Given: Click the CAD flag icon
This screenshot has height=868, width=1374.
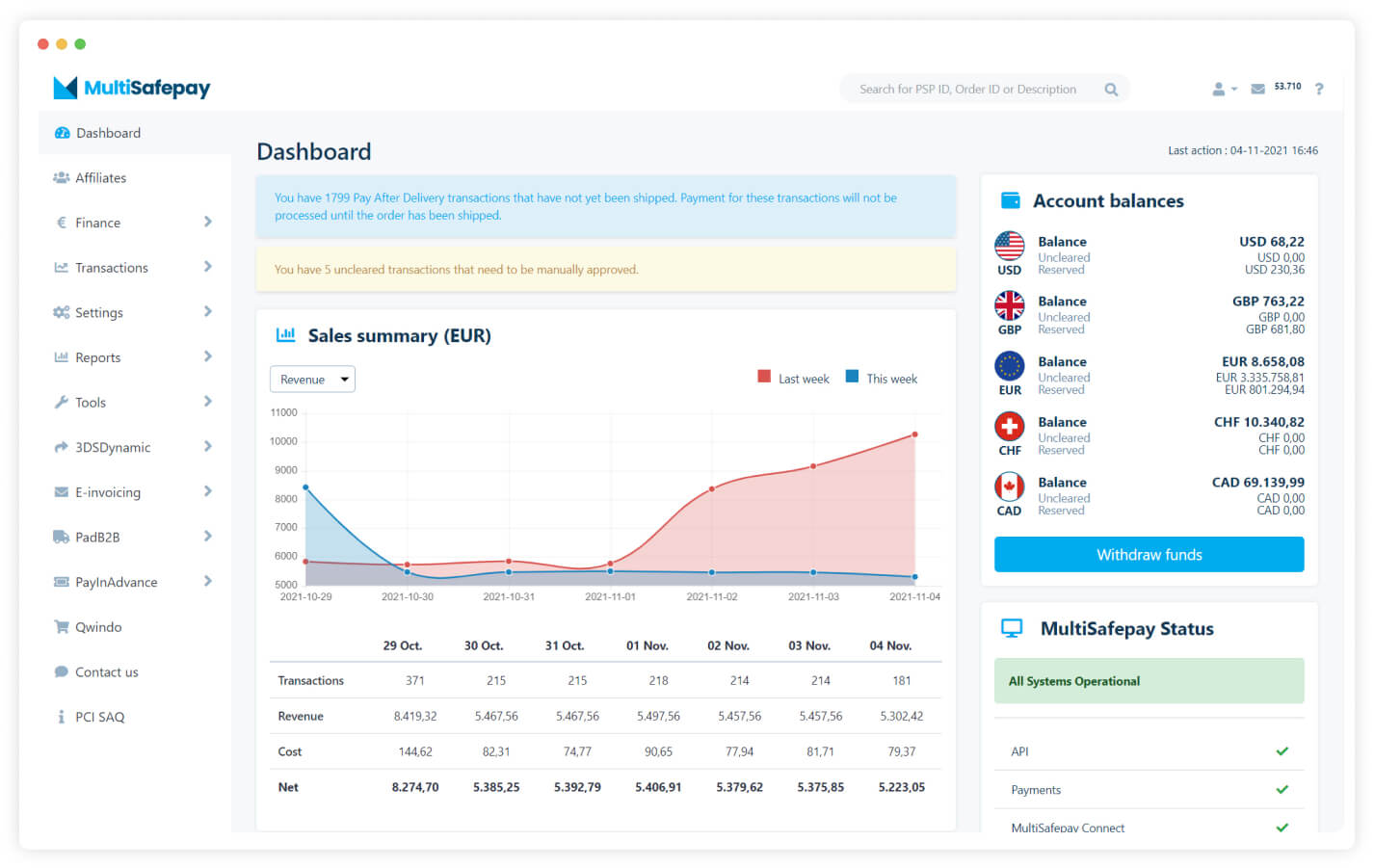Looking at the screenshot, I should 1009,487.
